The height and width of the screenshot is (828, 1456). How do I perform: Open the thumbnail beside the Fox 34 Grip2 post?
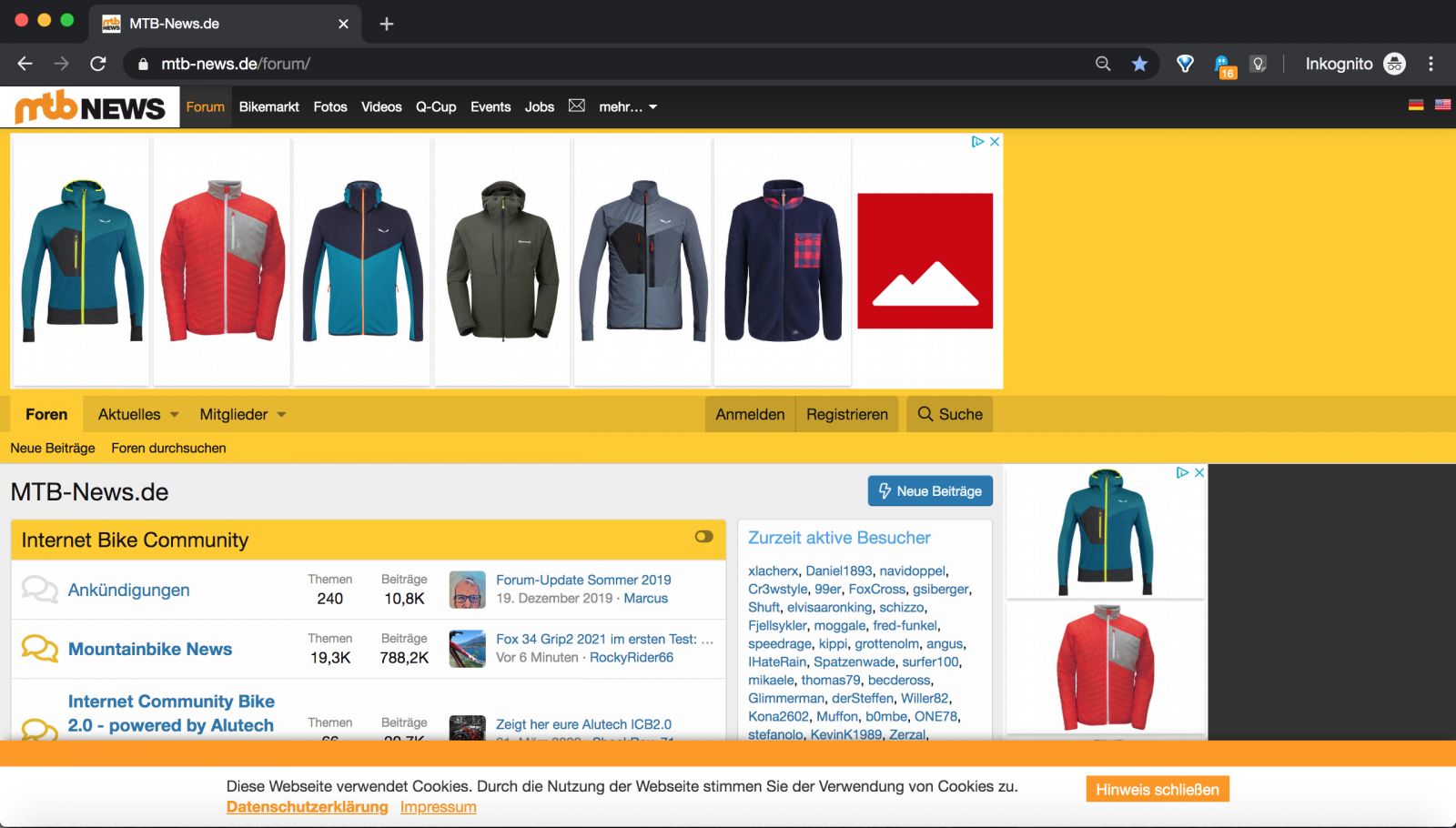(468, 649)
